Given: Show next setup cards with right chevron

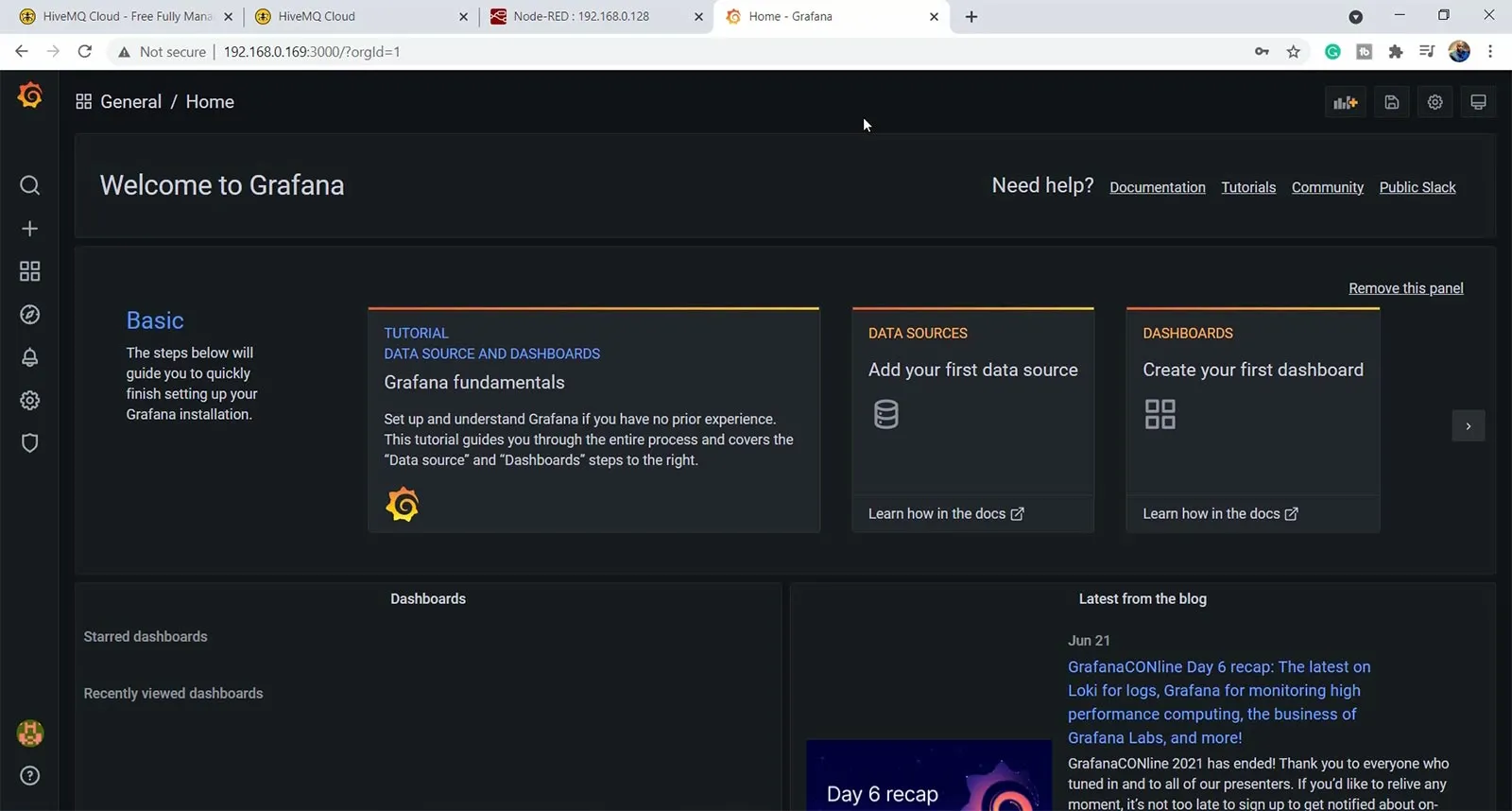Looking at the screenshot, I should [x=1469, y=426].
